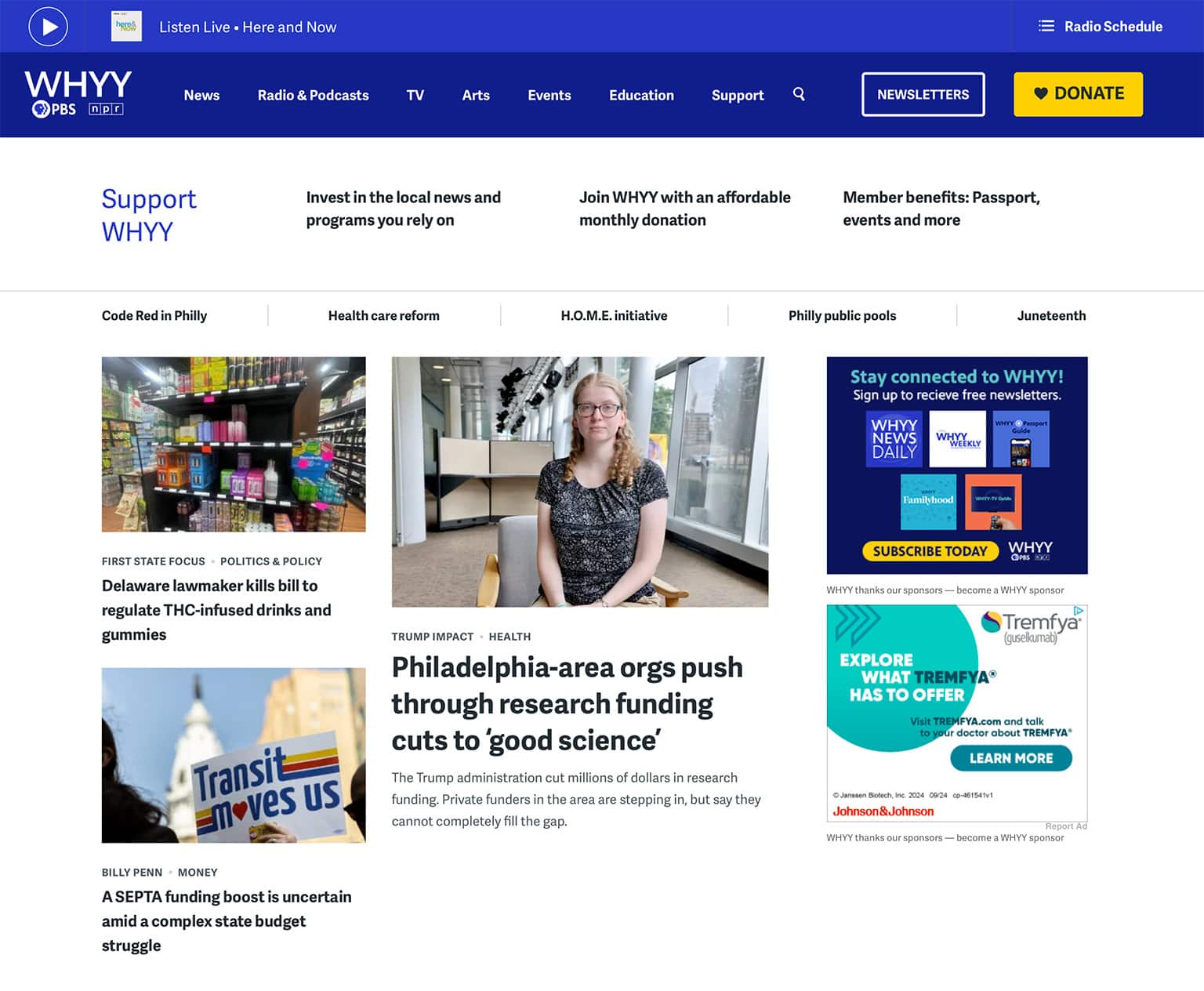The height and width of the screenshot is (991, 1204).
Task: Open the Transit moves us sign photo
Action: pyautogui.click(x=234, y=755)
